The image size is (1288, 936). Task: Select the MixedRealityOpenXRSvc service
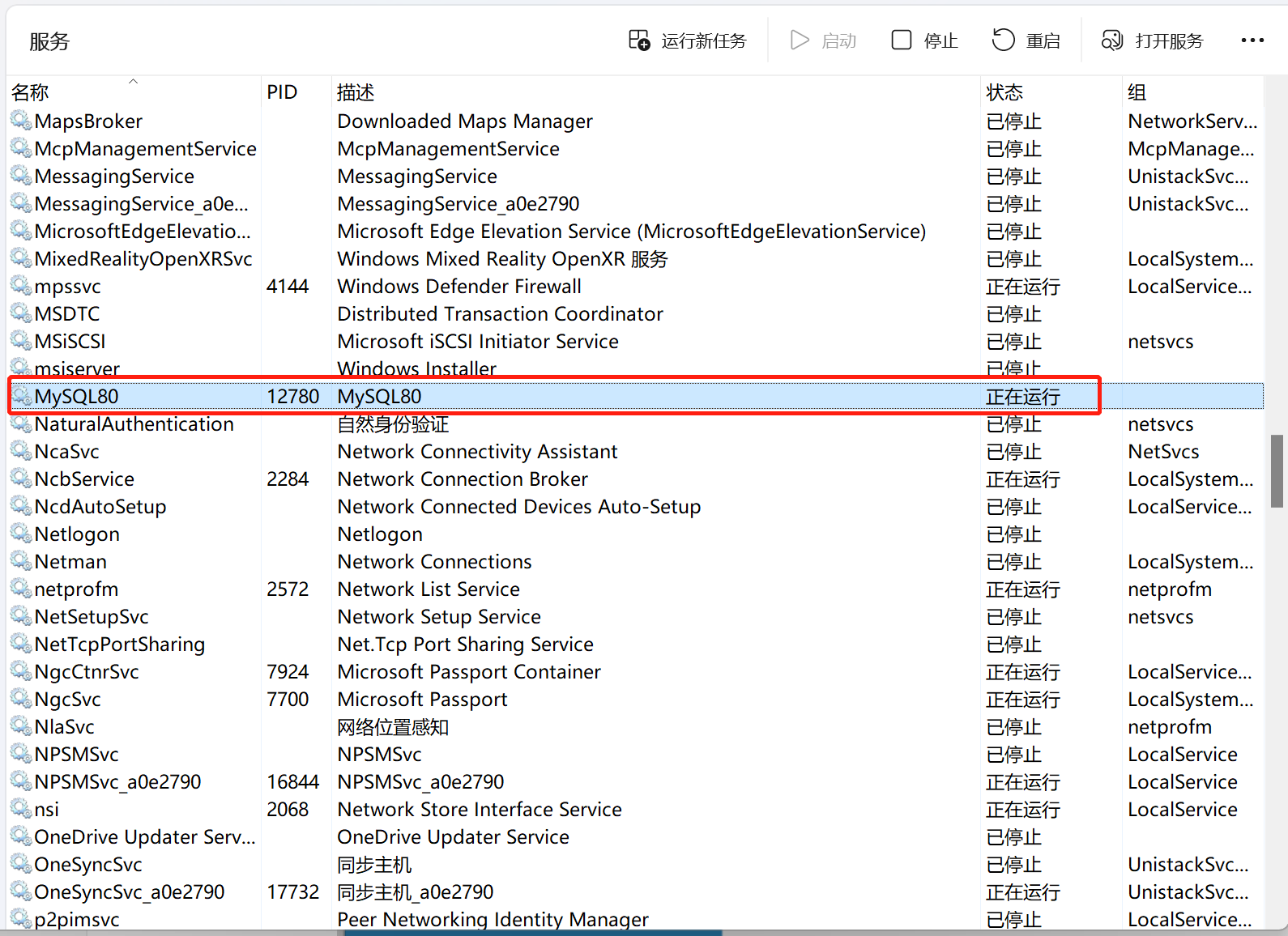click(143, 258)
